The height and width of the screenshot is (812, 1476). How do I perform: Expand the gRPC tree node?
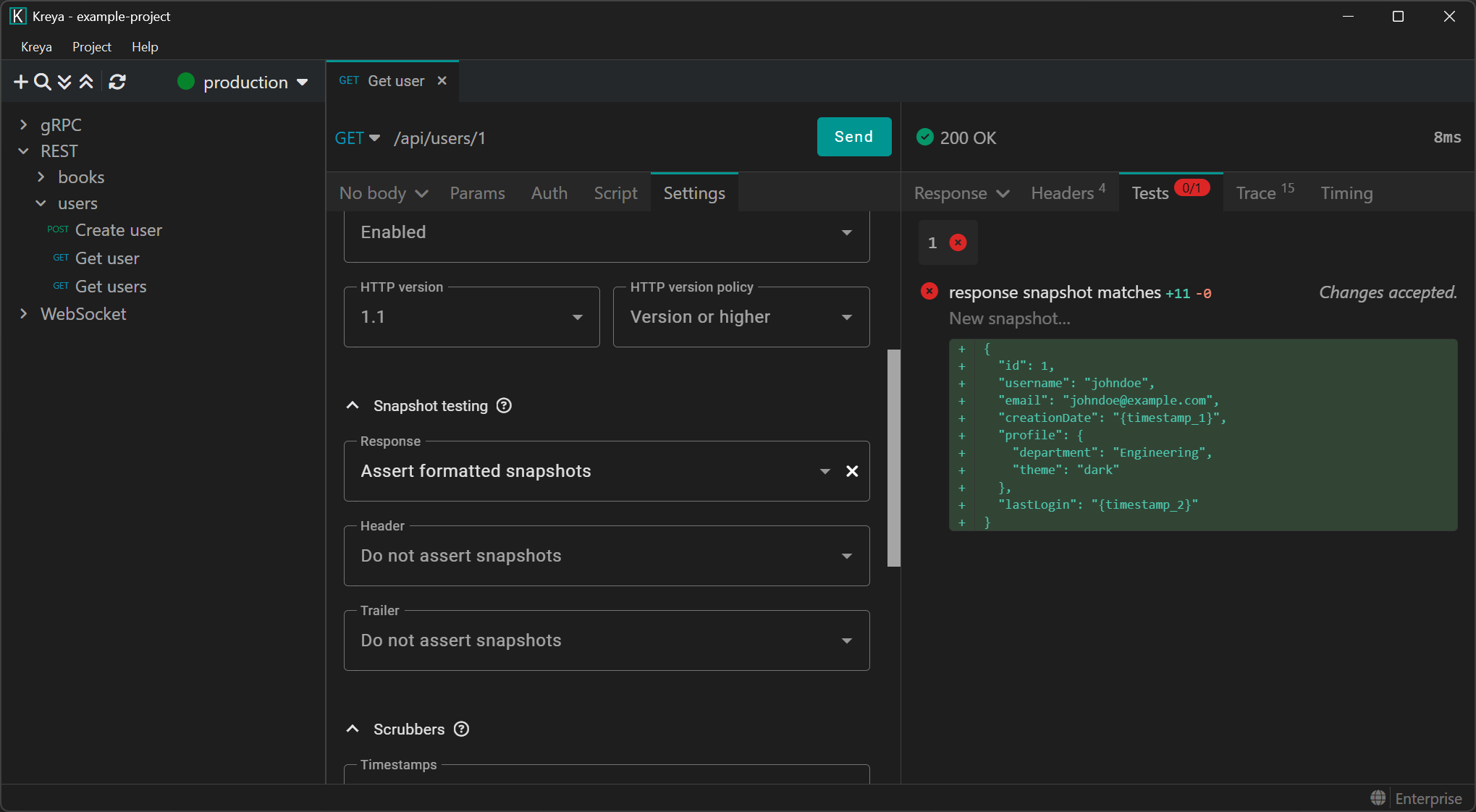coord(24,125)
